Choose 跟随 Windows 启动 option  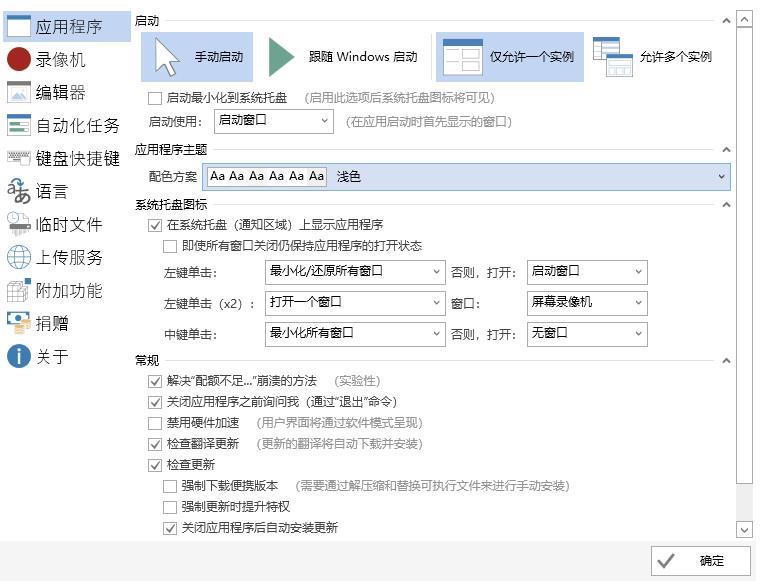pyautogui.click(x=343, y=57)
